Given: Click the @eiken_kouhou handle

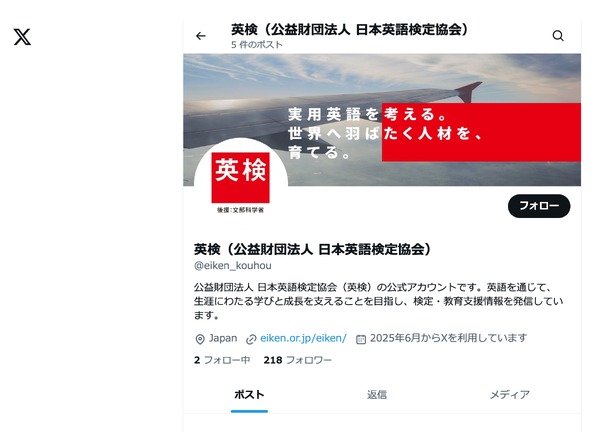Looking at the screenshot, I should (x=233, y=266).
